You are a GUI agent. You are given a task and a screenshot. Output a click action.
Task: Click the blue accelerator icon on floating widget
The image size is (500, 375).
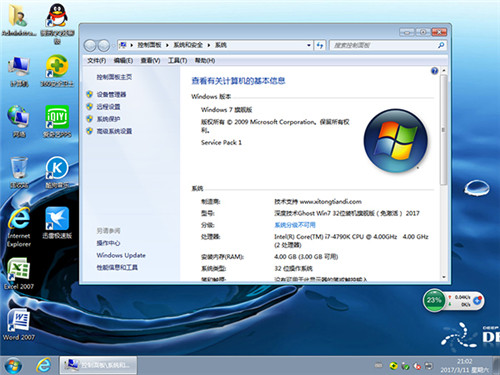(477, 300)
